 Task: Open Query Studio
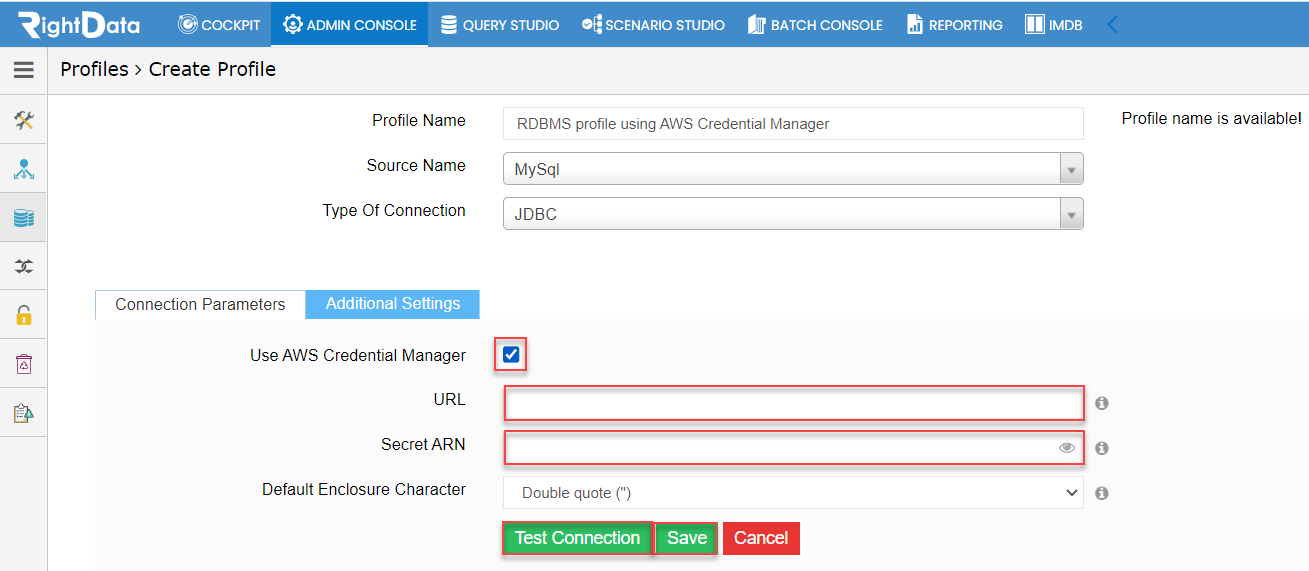[x=499, y=24]
